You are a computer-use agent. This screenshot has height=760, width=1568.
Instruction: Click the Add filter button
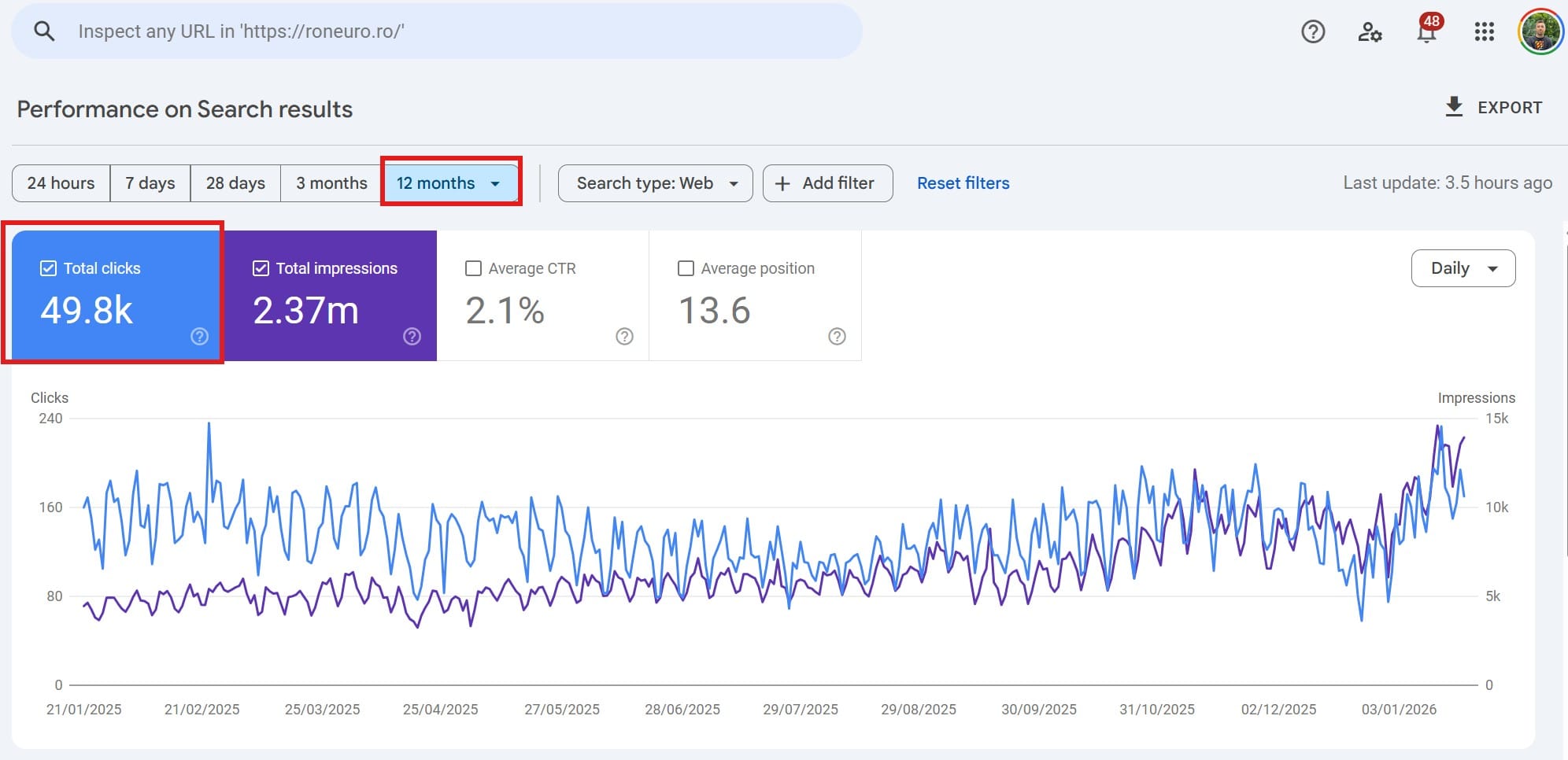coord(827,183)
